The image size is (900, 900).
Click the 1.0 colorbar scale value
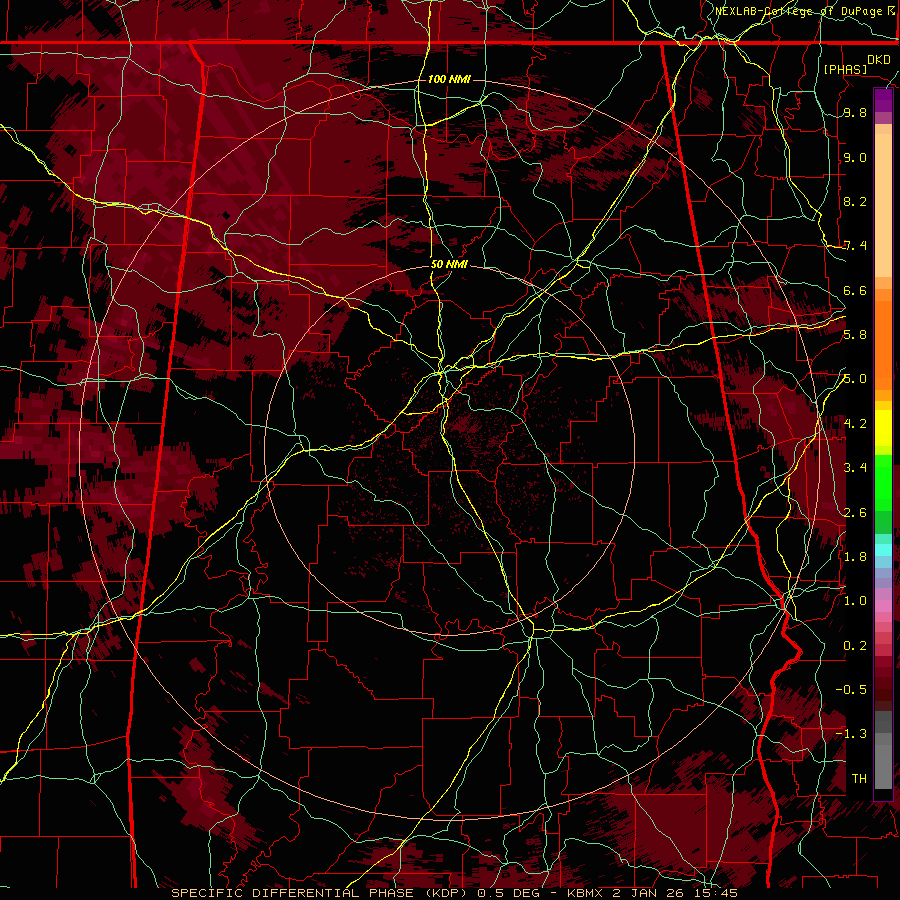855,601
